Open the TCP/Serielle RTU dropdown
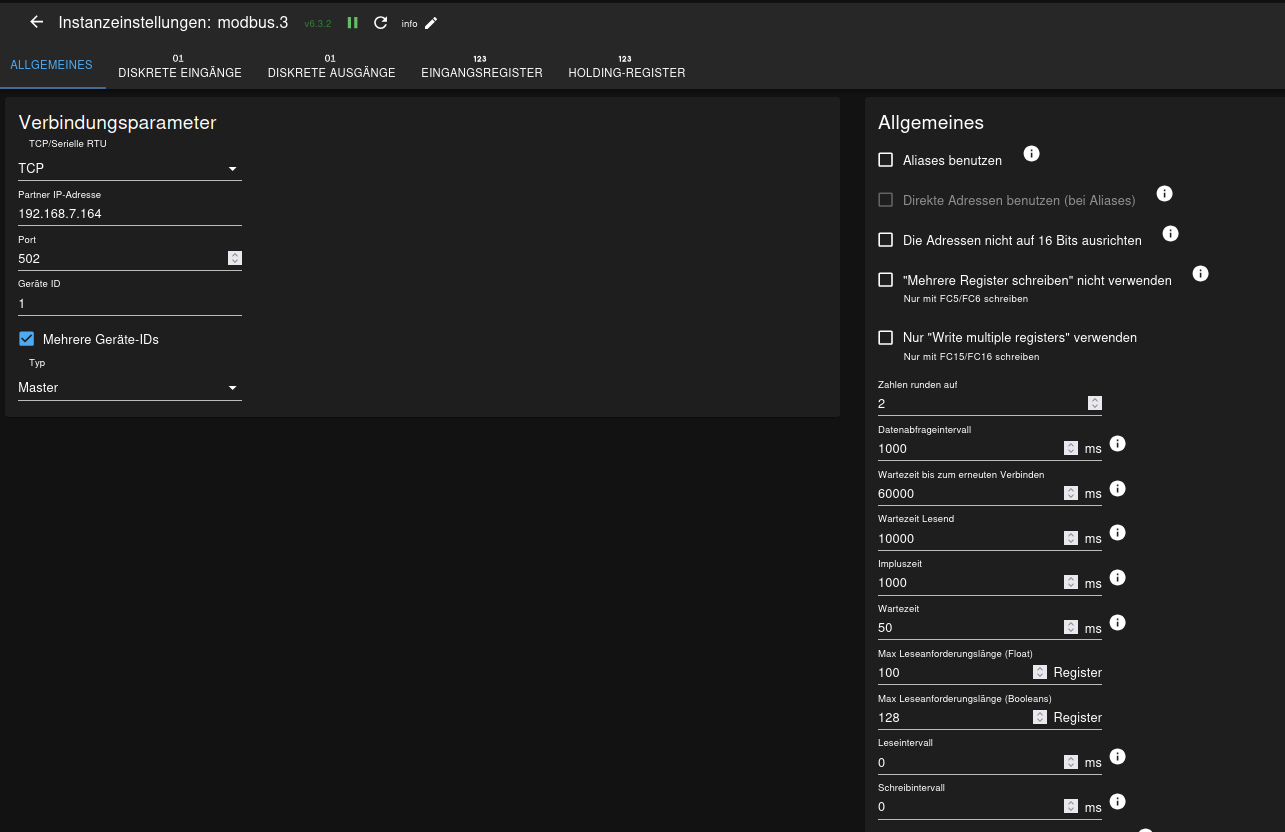This screenshot has height=832, width=1285. [x=130, y=168]
